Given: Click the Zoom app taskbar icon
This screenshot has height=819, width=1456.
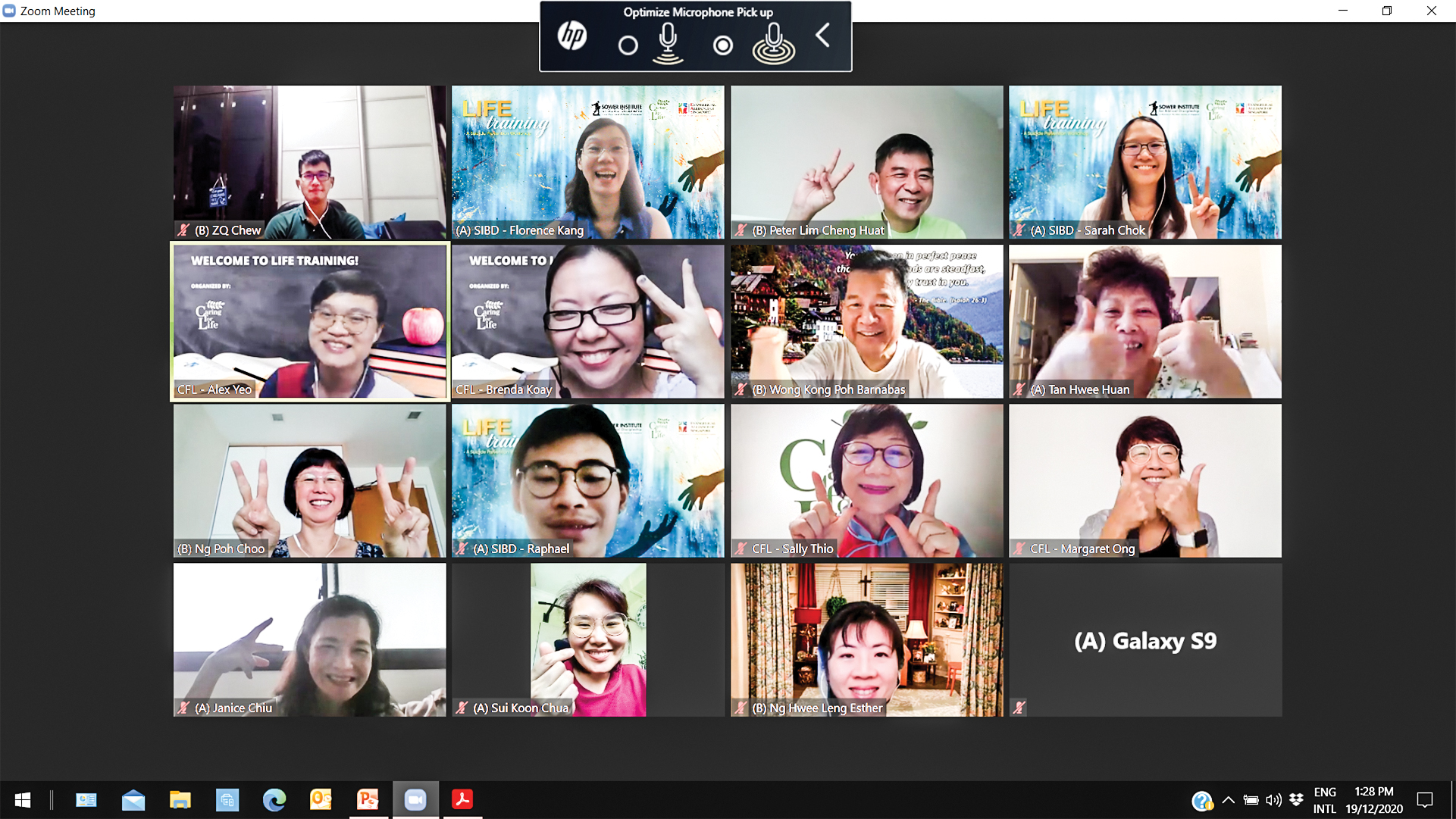Looking at the screenshot, I should click(415, 799).
